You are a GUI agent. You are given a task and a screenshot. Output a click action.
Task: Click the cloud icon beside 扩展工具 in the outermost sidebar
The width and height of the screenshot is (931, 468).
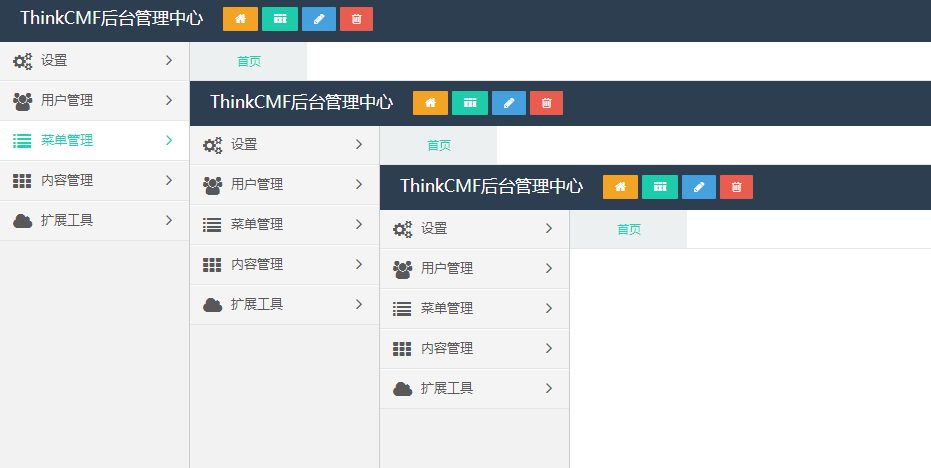coord(23,221)
